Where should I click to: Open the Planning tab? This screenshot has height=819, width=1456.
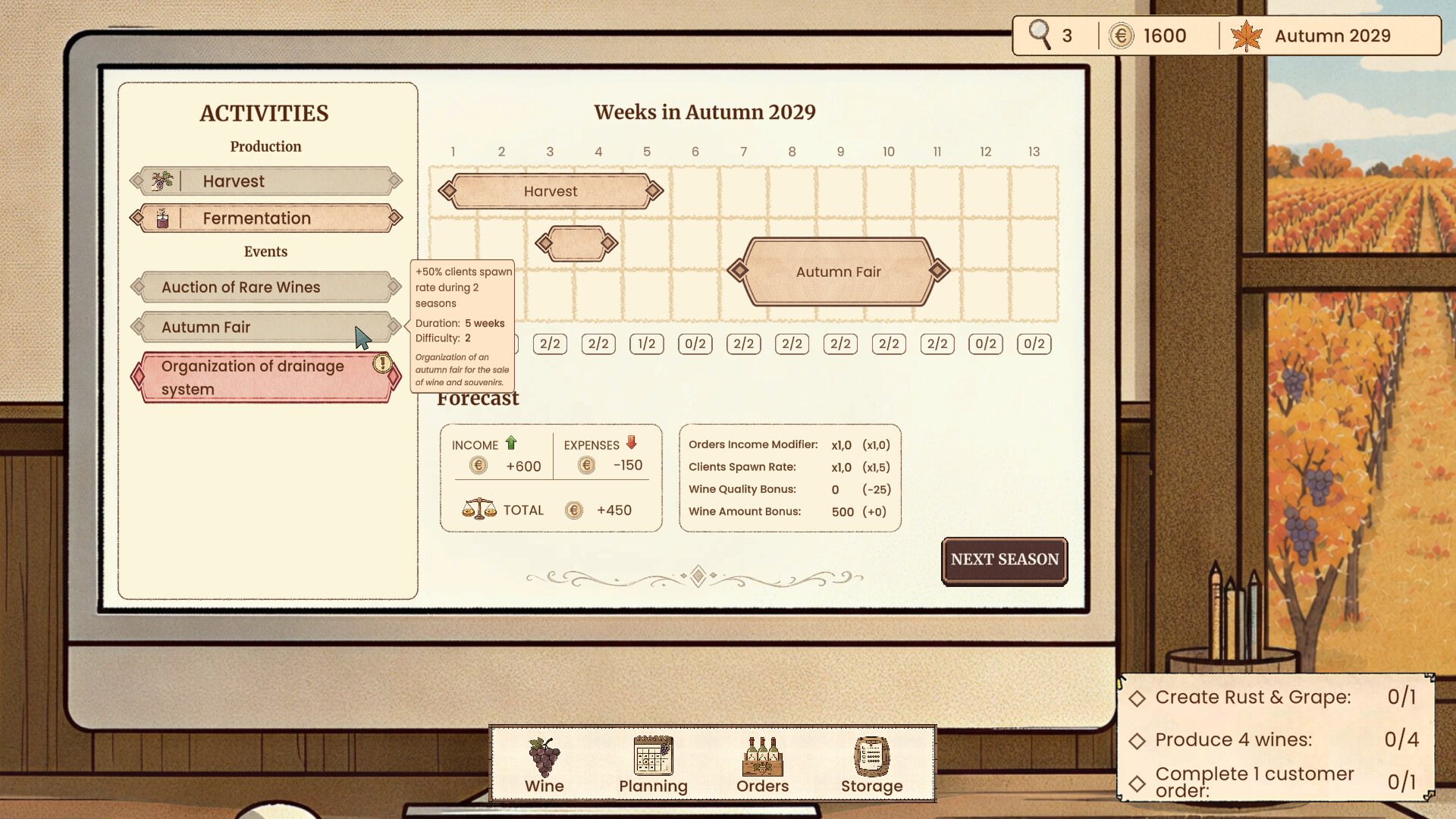pyautogui.click(x=653, y=764)
